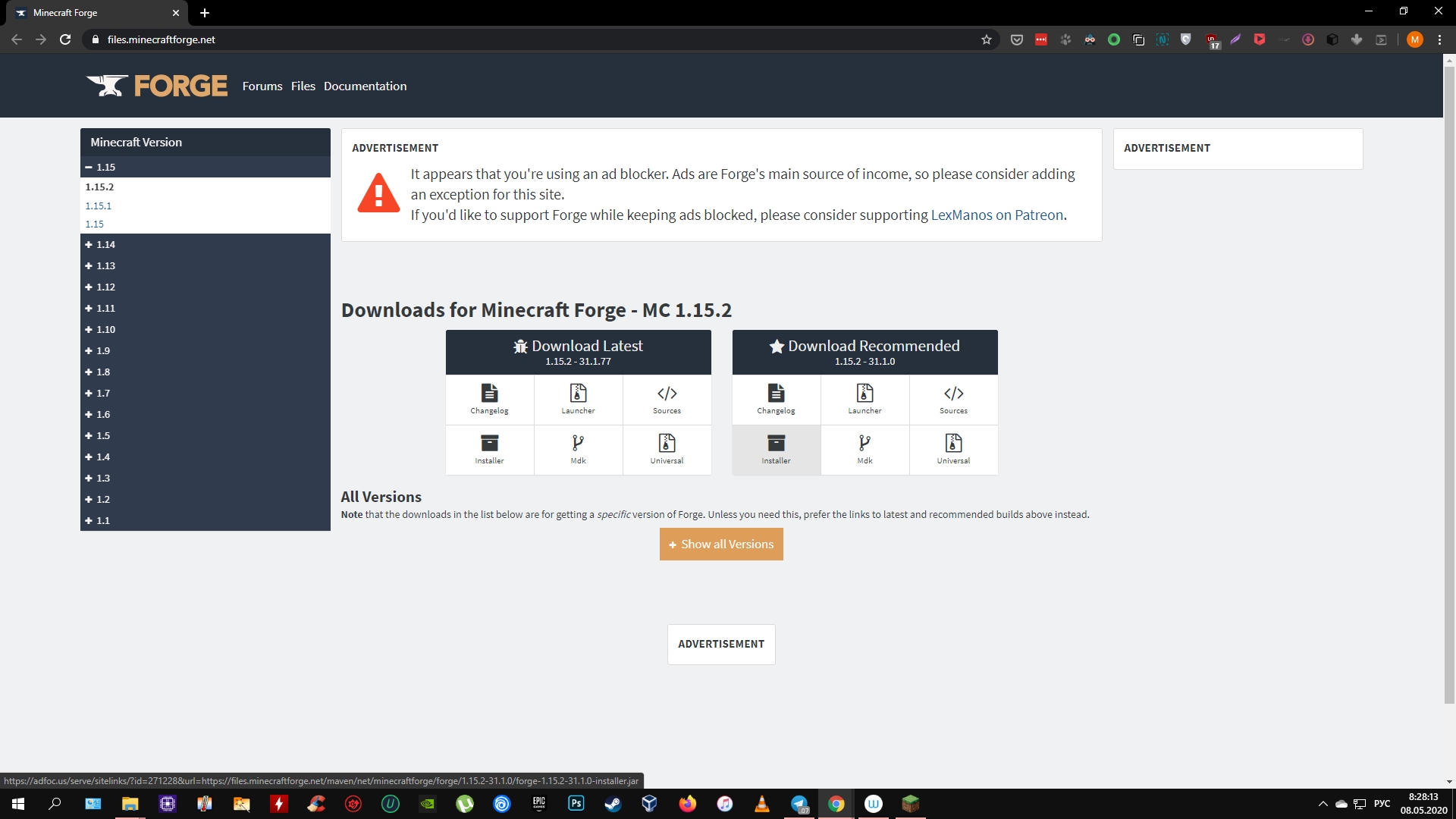Select version 1.15.2 entry
The height and width of the screenshot is (819, 1456).
tap(99, 187)
